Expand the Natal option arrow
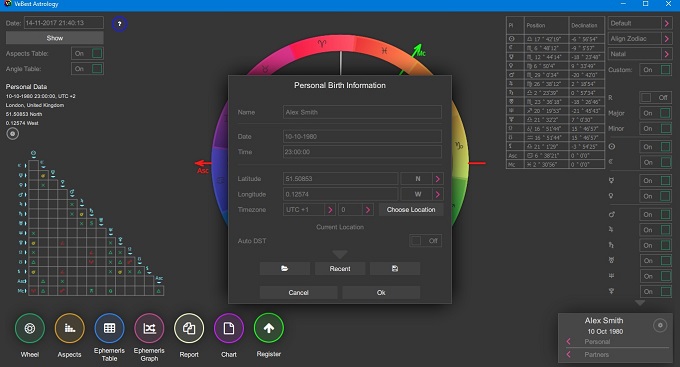 click(667, 54)
